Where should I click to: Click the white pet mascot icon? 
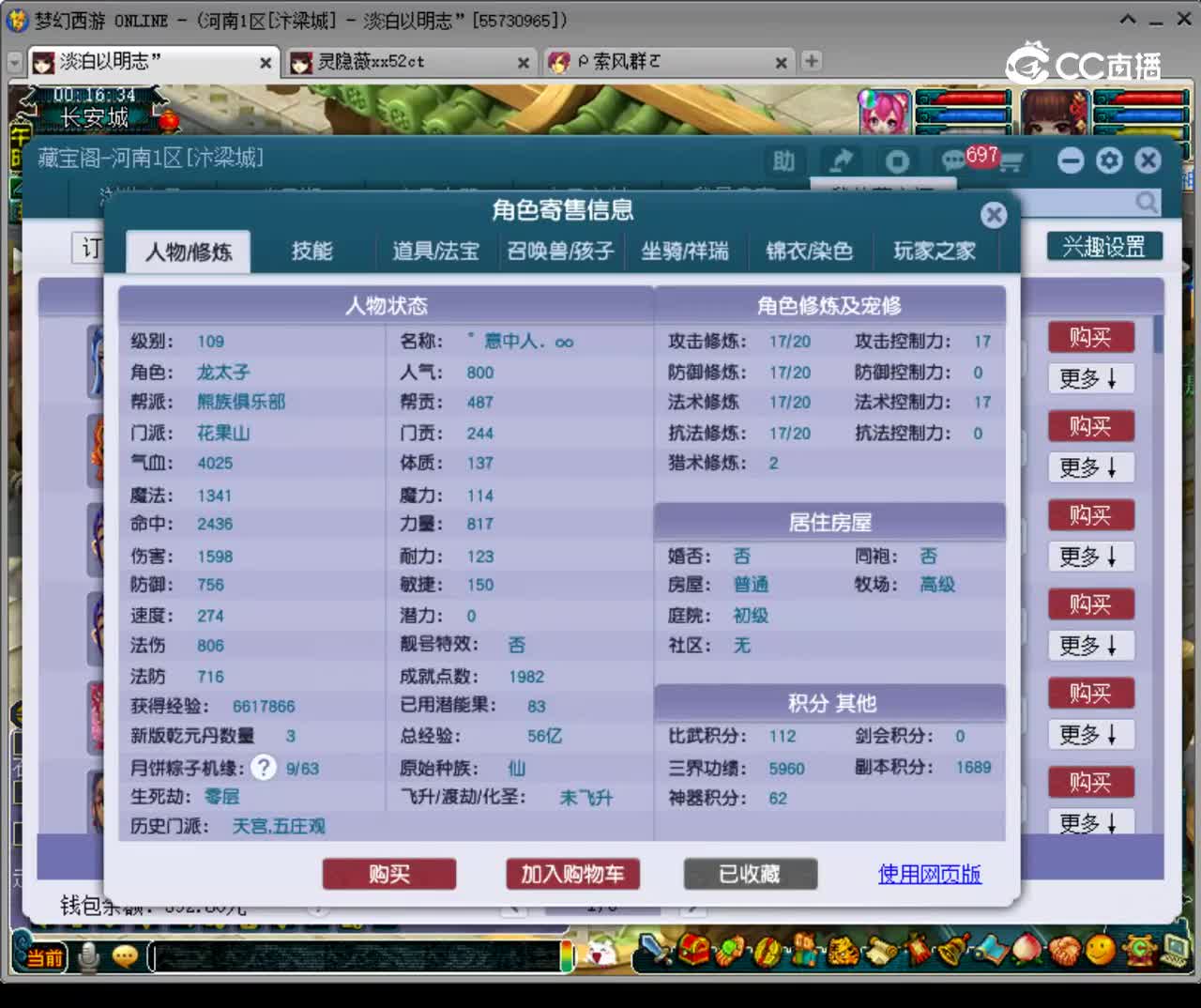click(600, 954)
